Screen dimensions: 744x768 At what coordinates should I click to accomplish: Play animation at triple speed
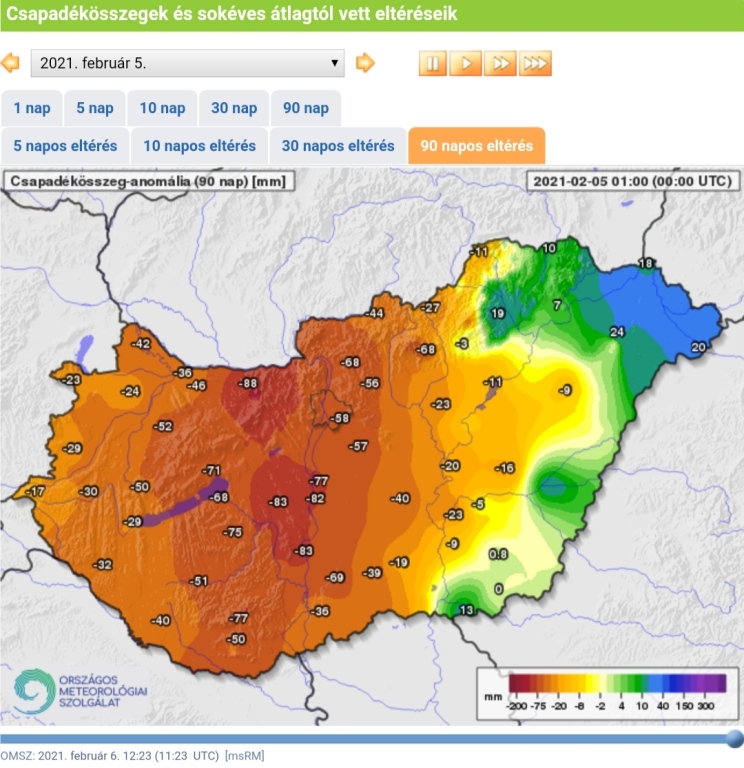point(535,64)
